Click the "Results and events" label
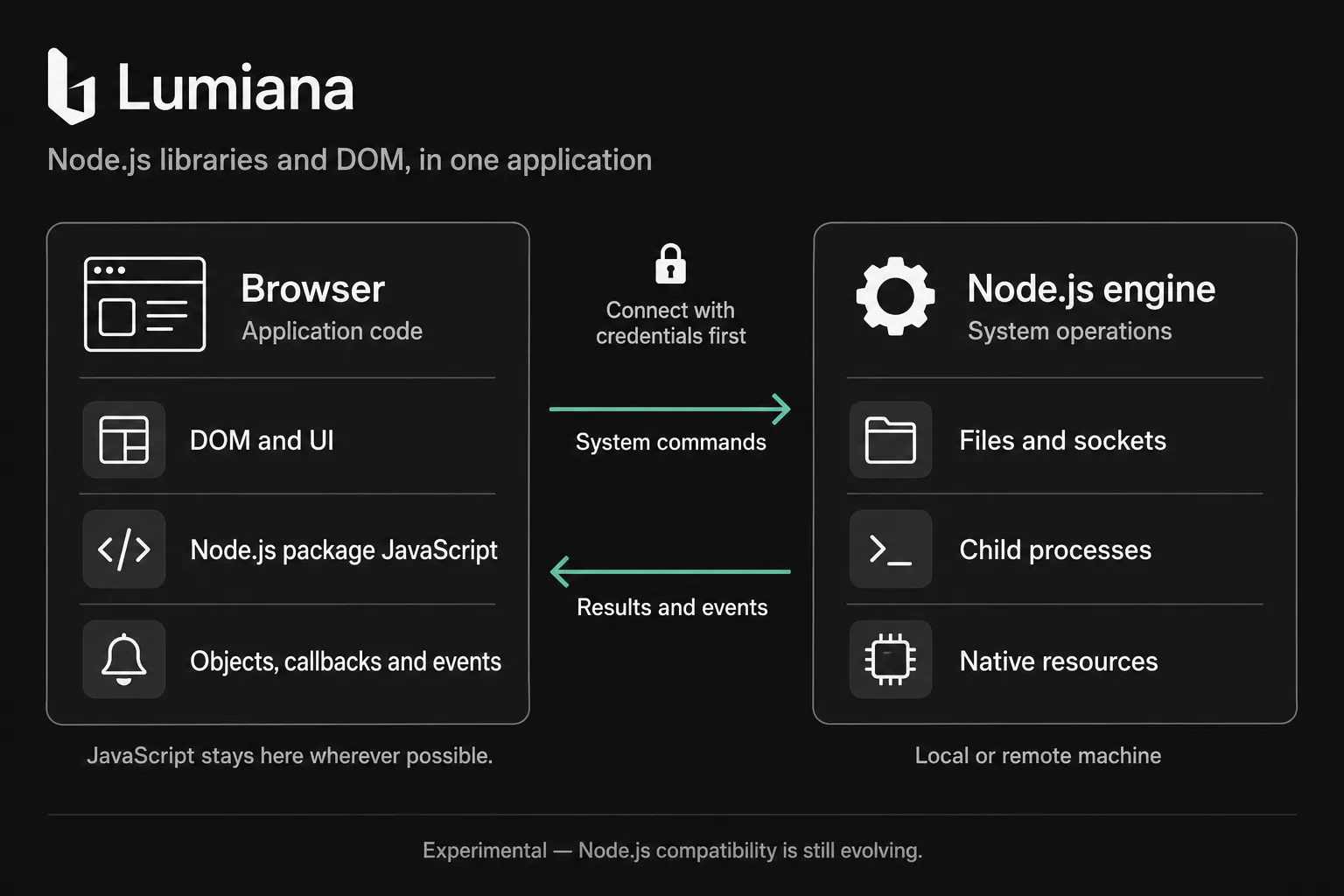This screenshot has width=1344, height=896. pos(672,607)
